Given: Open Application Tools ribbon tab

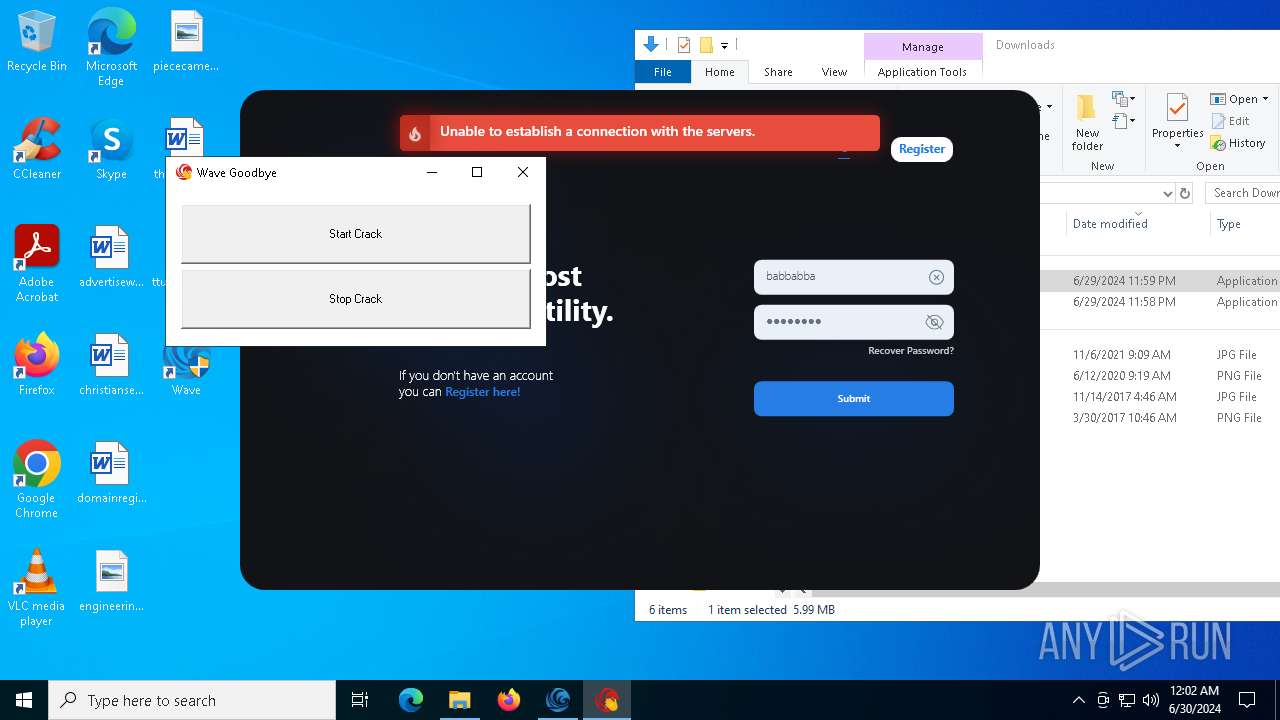Looking at the screenshot, I should (x=922, y=72).
